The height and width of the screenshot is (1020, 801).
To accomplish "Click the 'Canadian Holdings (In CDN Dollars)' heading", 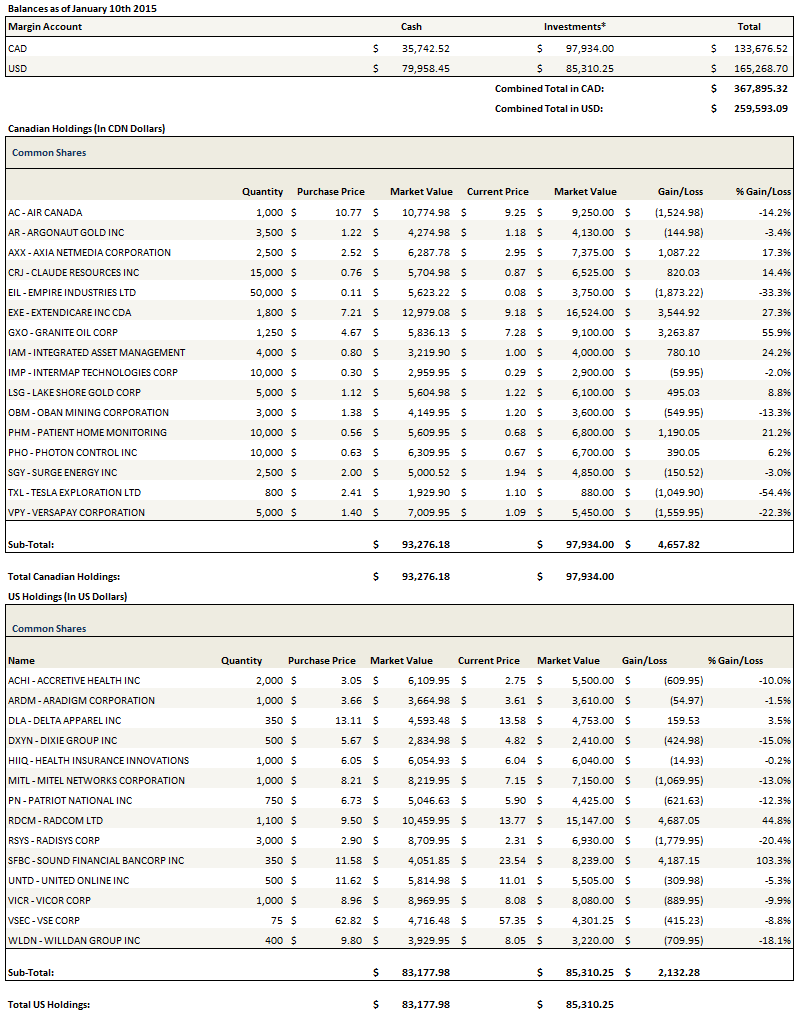I will (86, 129).
